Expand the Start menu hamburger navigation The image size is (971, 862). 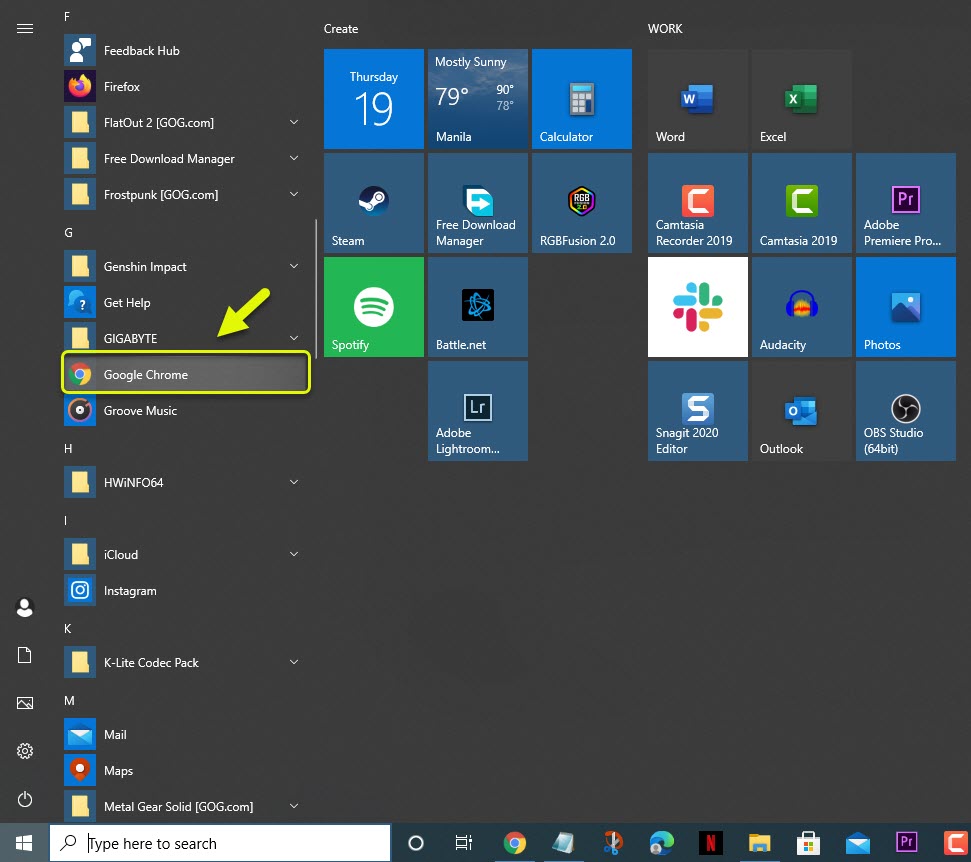pos(25,28)
